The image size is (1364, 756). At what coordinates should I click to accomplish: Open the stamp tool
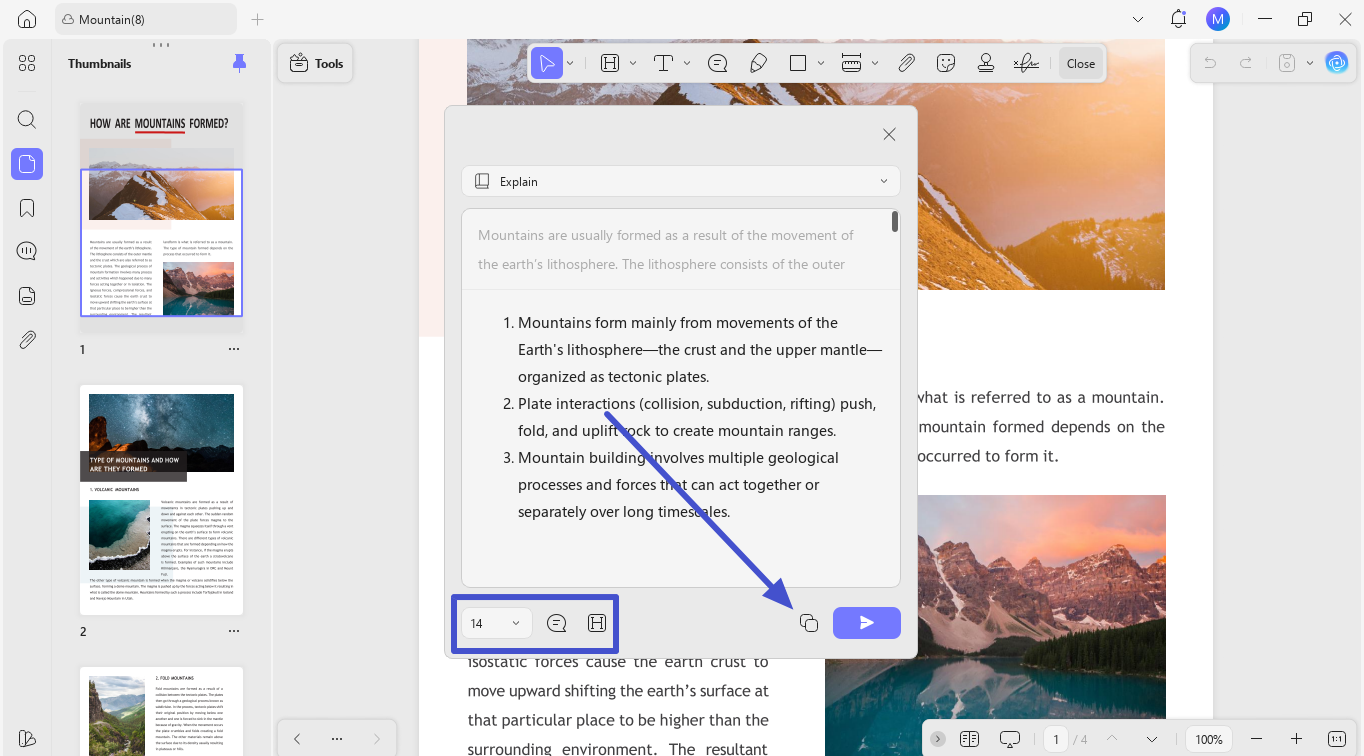click(986, 63)
